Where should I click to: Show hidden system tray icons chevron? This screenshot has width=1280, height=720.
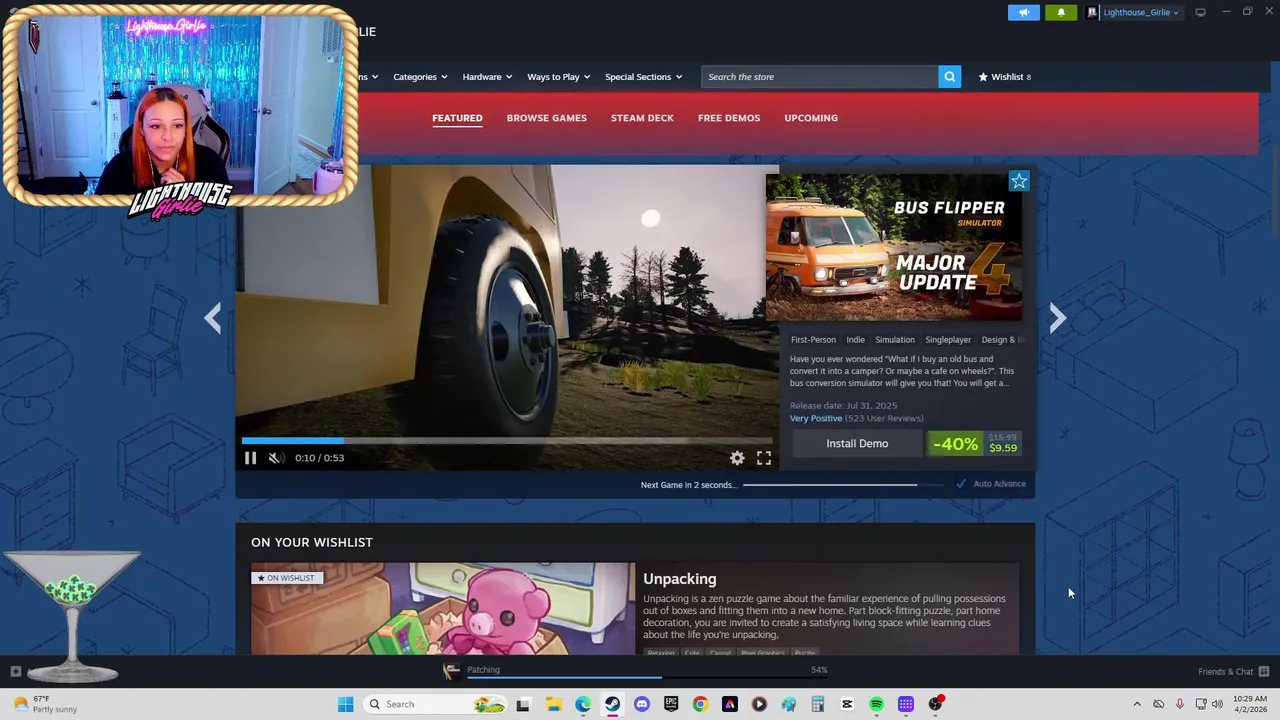(x=1137, y=704)
